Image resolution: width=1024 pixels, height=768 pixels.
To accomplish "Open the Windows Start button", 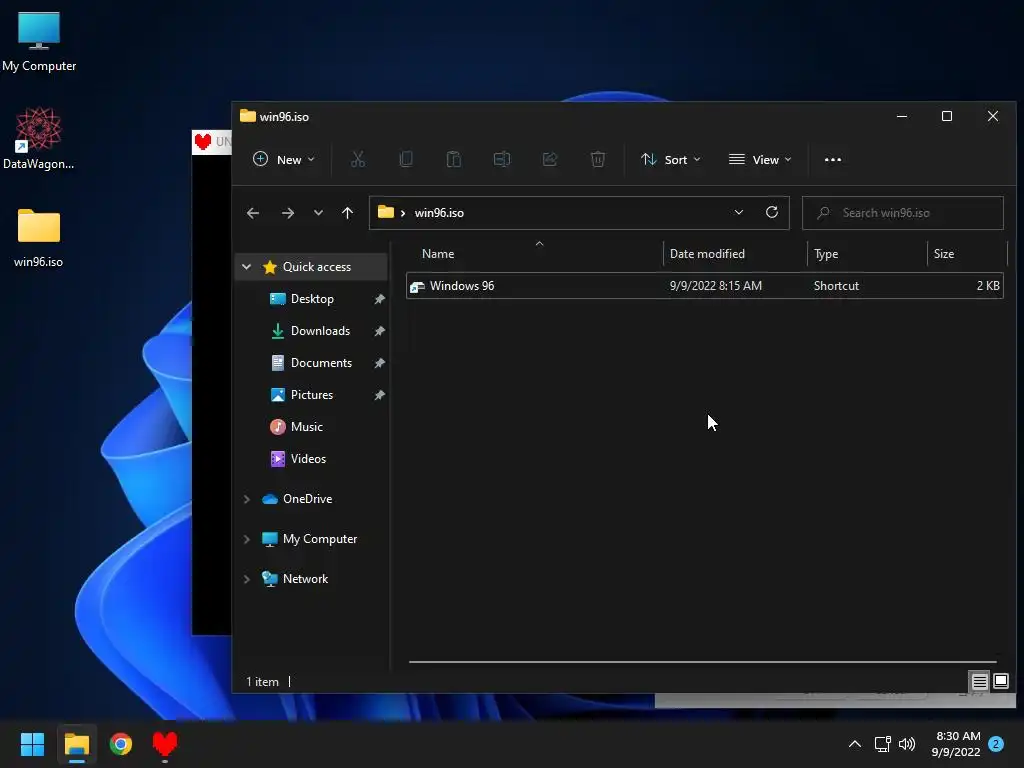I will (32, 744).
